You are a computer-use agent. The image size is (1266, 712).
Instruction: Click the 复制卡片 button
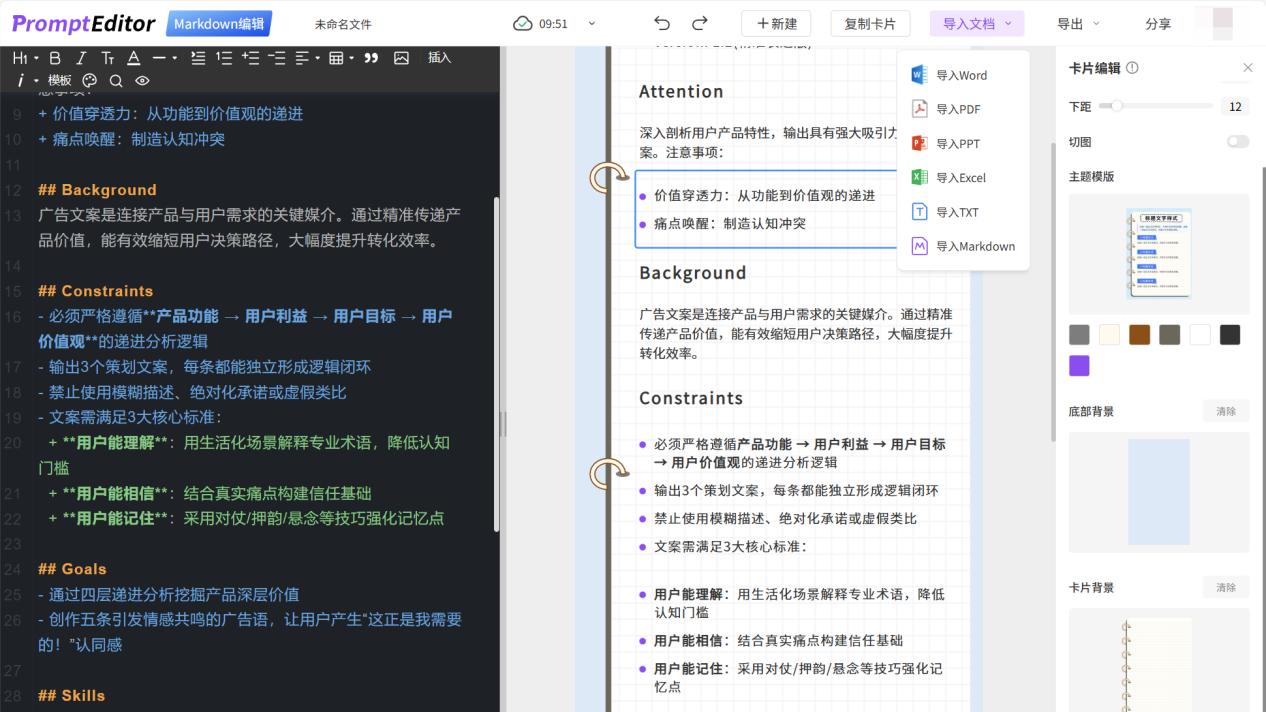pyautogui.click(x=870, y=22)
